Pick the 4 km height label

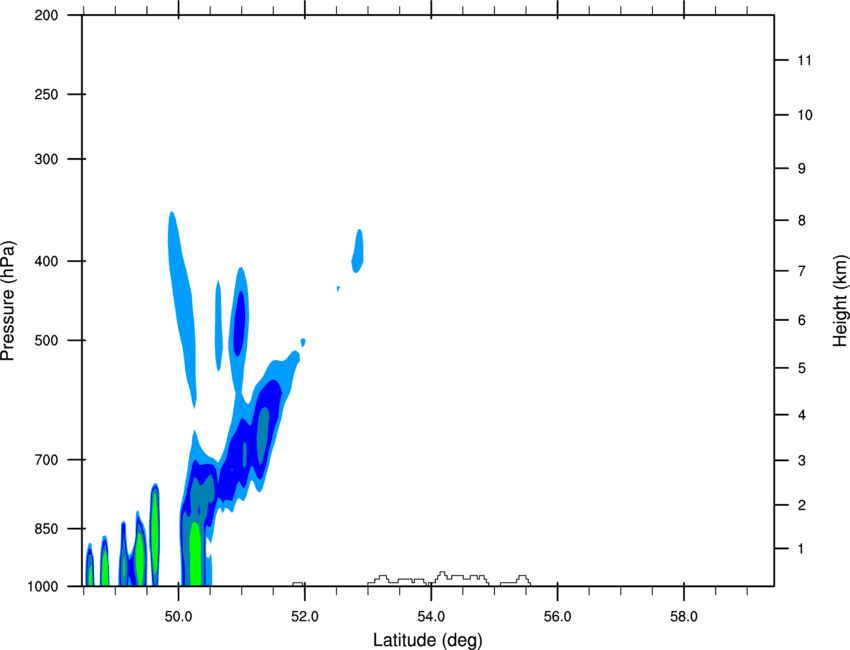[801, 415]
